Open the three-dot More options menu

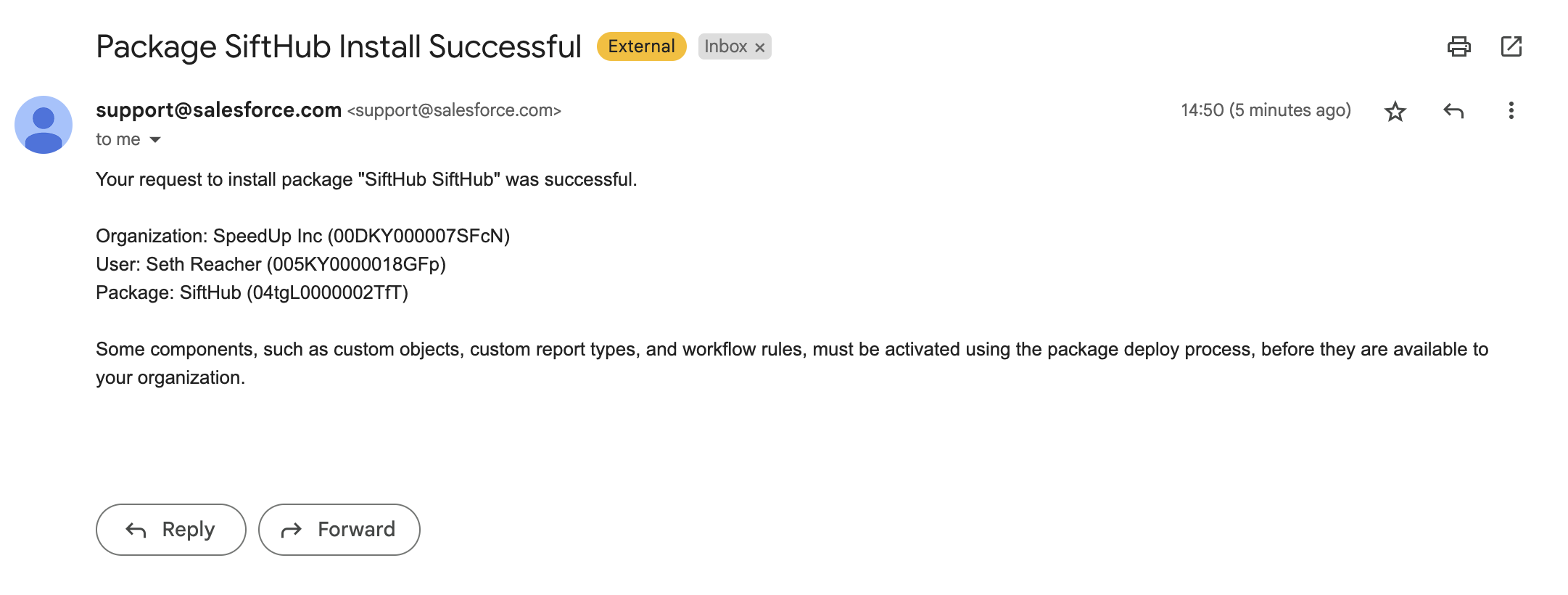click(x=1511, y=111)
